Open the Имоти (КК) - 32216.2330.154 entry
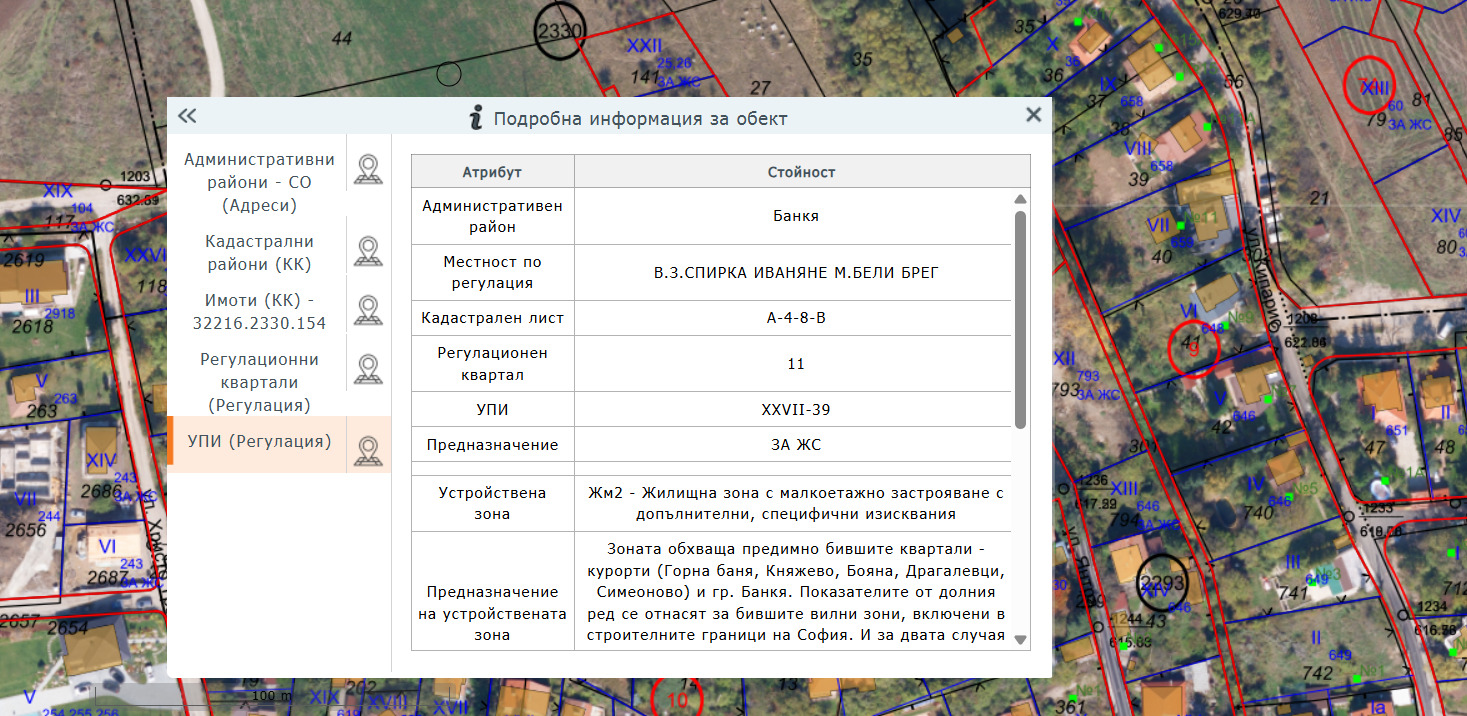 coord(258,309)
